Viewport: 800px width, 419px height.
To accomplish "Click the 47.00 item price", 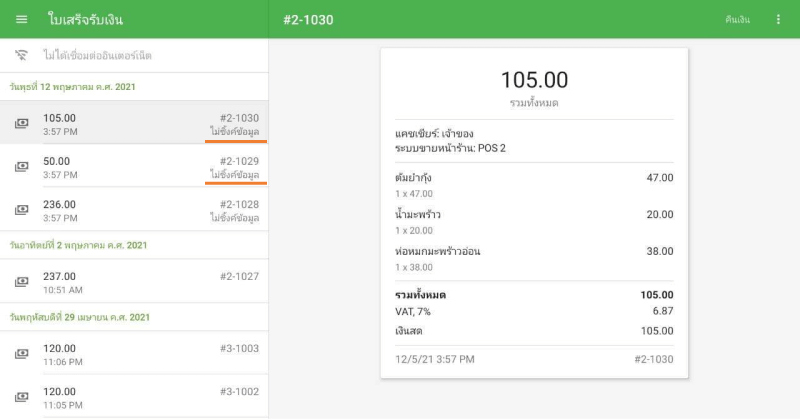I will tap(660, 178).
